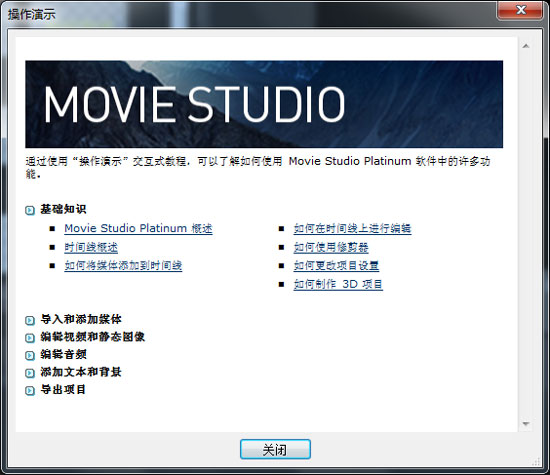Select the 导入和添加媒体 heading text
550x475 pixels.
click(81, 319)
